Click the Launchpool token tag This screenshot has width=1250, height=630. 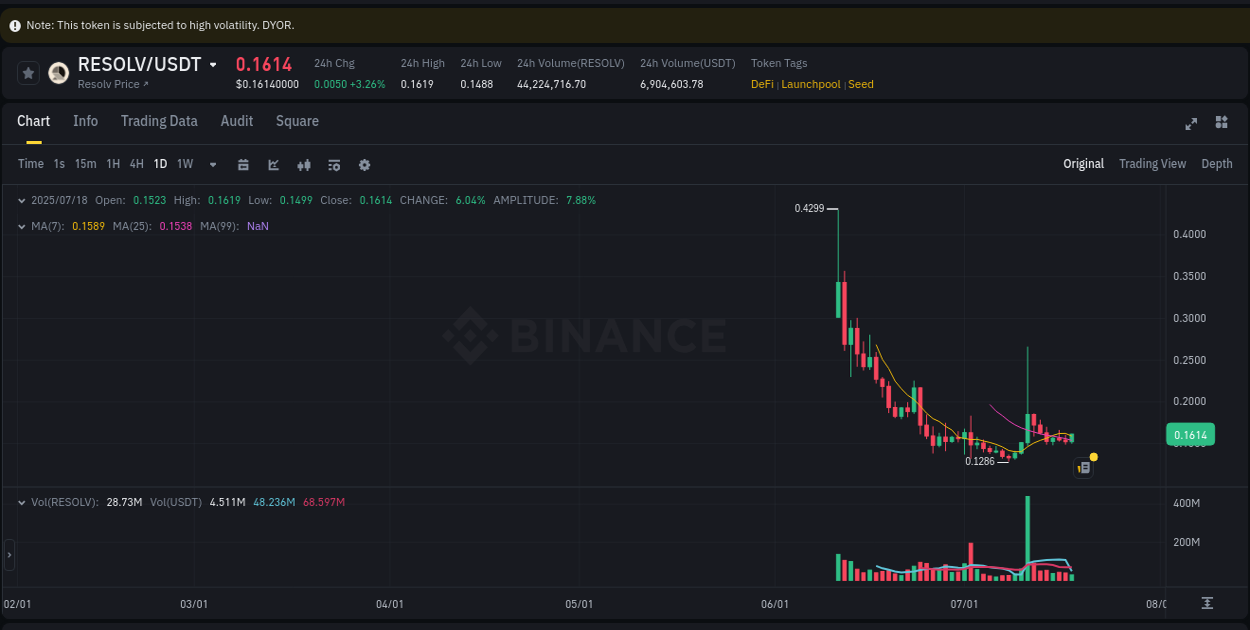pyautogui.click(x=810, y=84)
